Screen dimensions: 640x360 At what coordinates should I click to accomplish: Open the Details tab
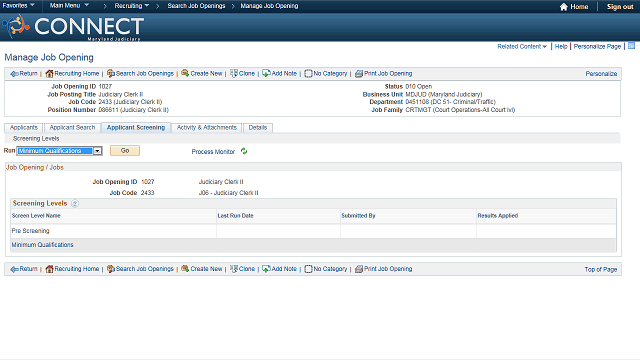click(258, 128)
